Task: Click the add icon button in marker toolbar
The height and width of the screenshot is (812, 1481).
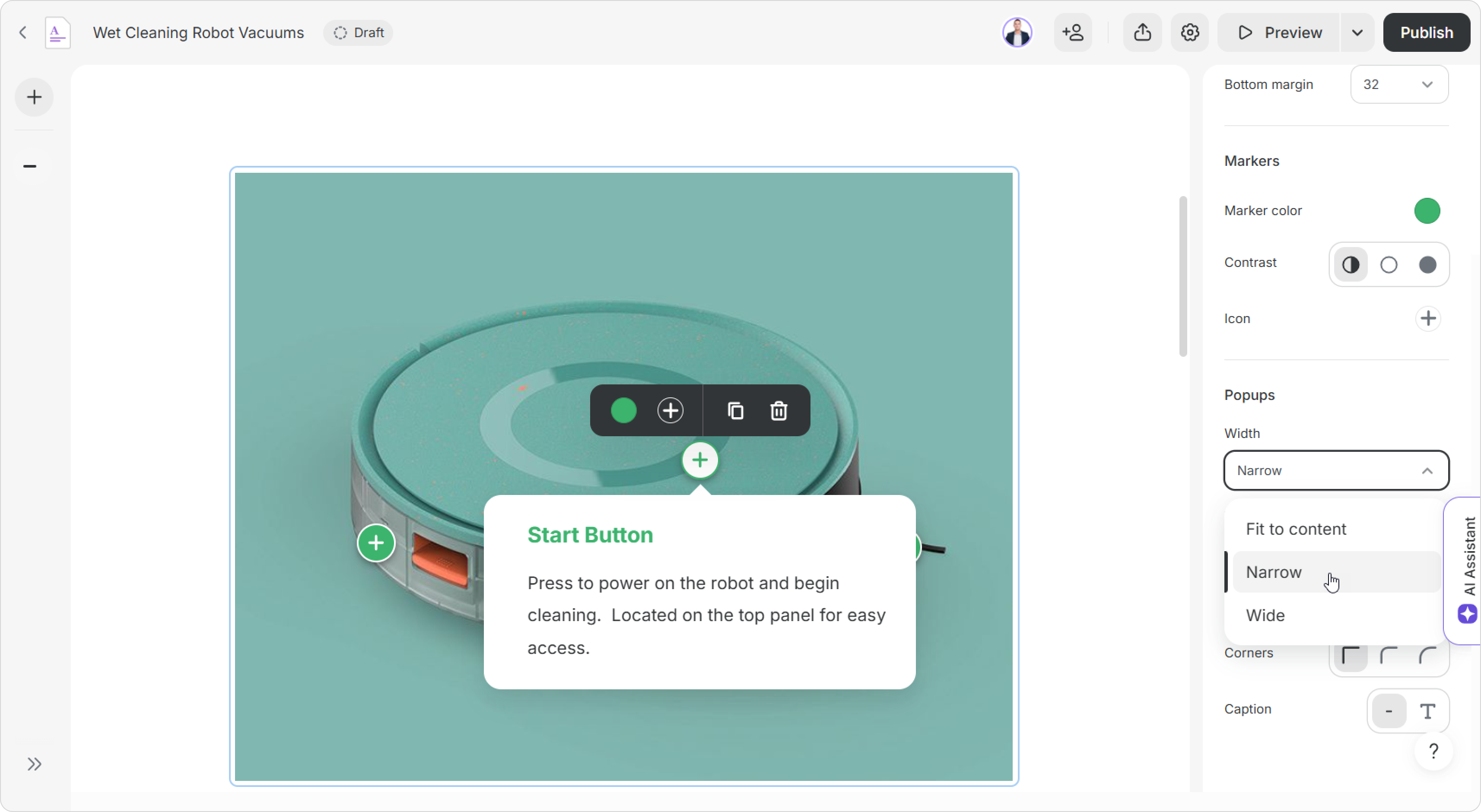Action: click(x=671, y=411)
